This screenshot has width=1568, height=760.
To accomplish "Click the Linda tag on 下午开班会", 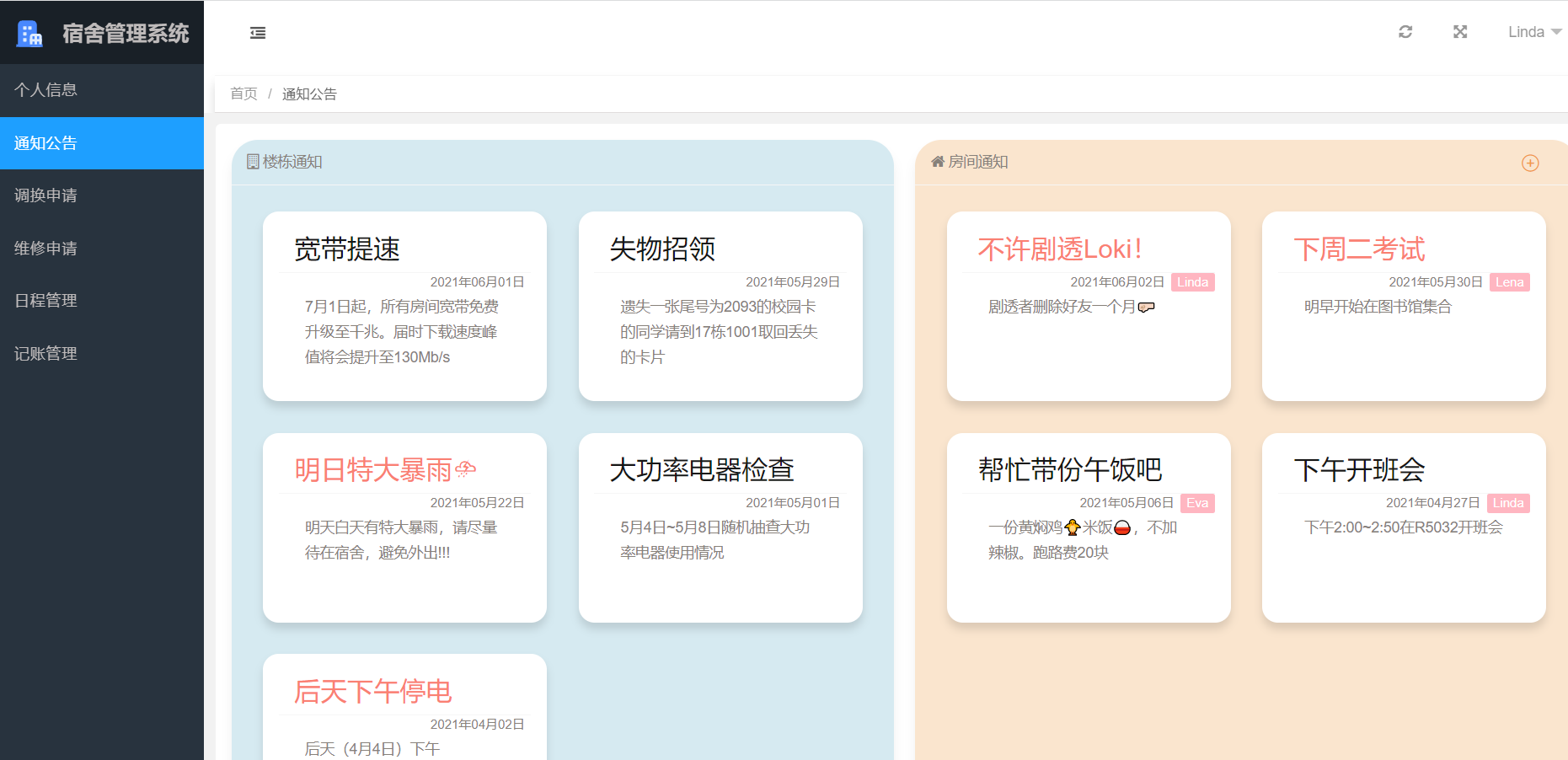I will (1508, 503).
